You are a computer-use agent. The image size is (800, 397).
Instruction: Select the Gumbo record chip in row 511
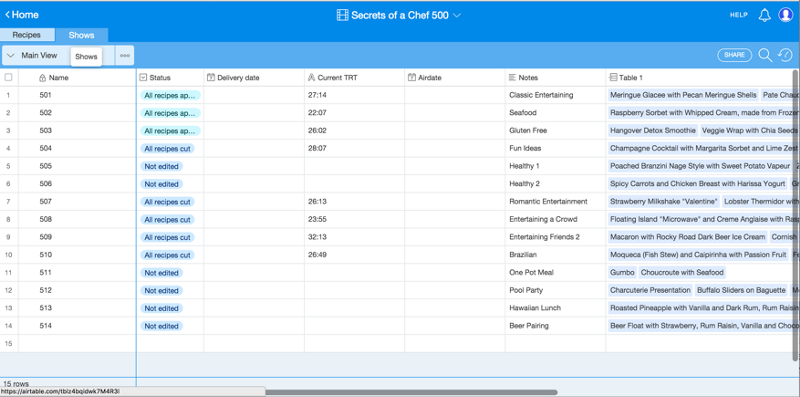[622, 272]
